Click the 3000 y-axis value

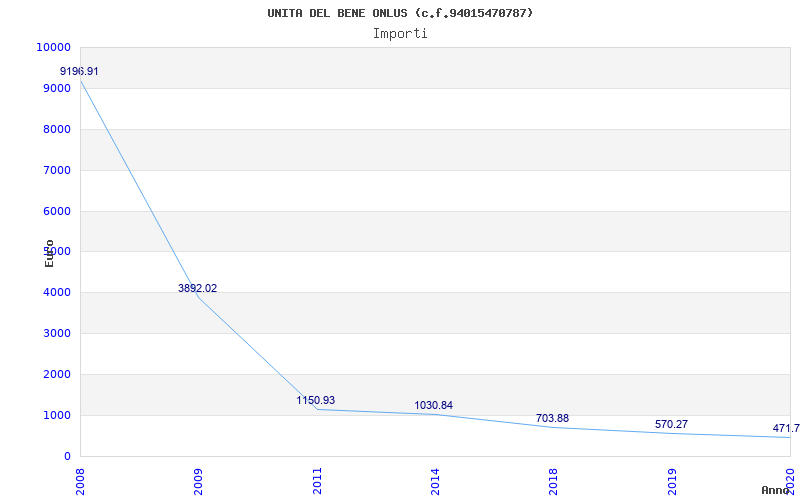pos(57,334)
